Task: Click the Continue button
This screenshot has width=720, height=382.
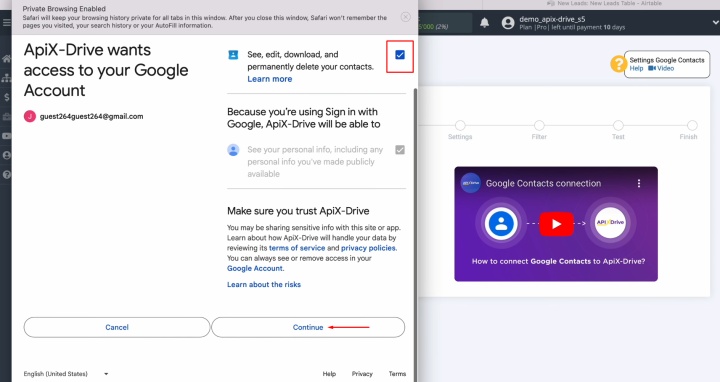Action: pyautogui.click(x=308, y=327)
